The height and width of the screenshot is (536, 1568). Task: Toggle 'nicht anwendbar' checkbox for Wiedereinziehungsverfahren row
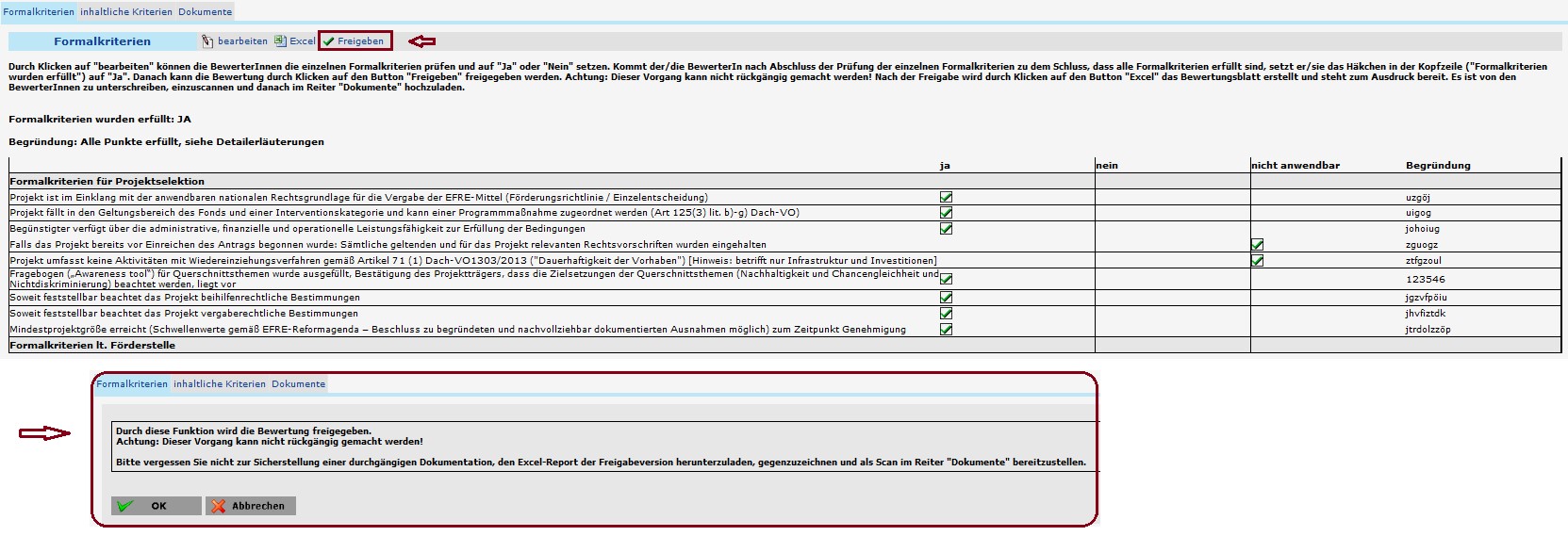1257,261
